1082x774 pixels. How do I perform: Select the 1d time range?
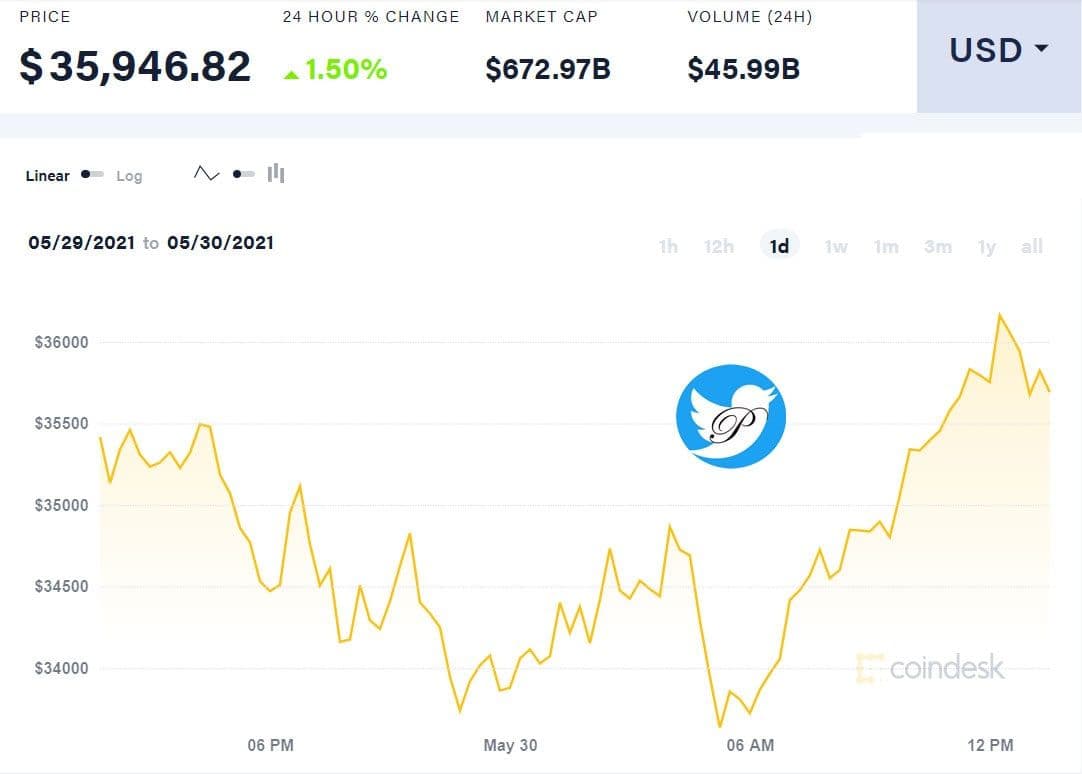pos(779,246)
